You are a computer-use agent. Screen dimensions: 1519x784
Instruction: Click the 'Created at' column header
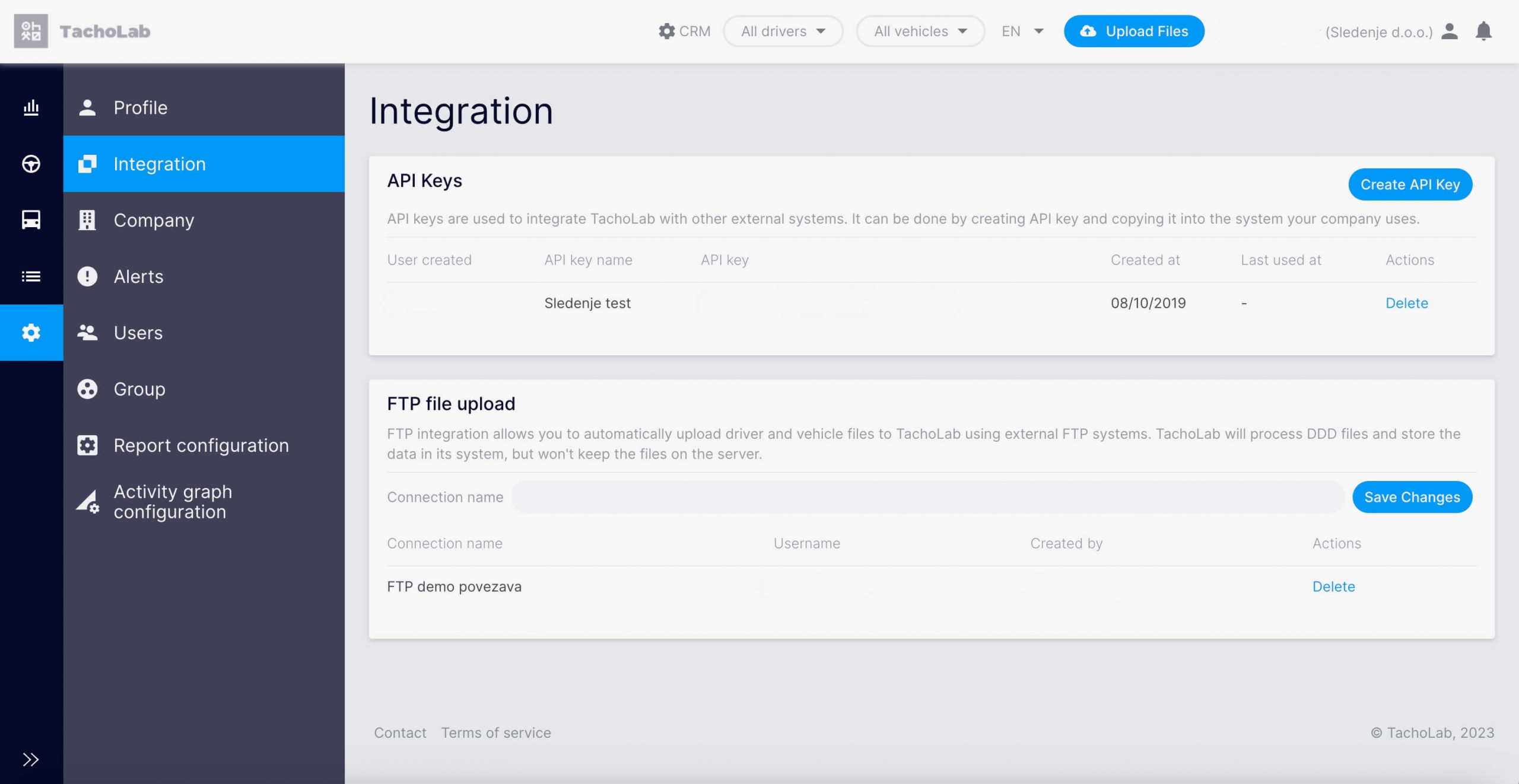[1145, 260]
